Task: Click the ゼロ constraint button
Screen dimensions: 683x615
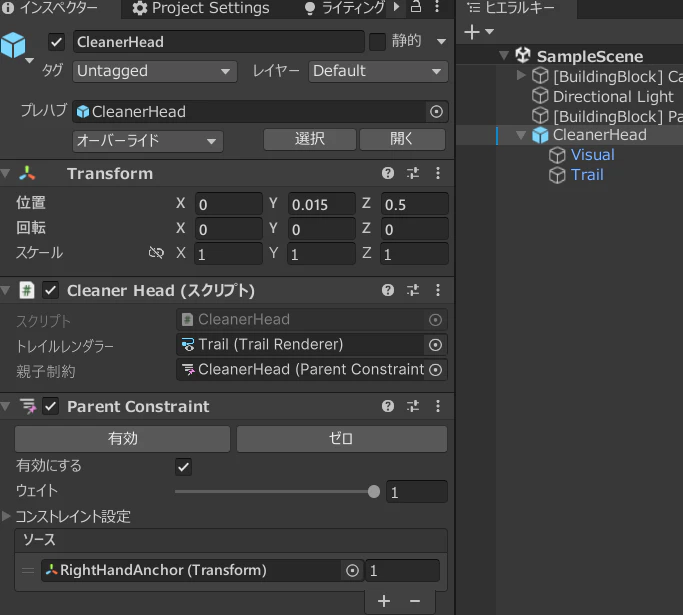Action: 342,439
